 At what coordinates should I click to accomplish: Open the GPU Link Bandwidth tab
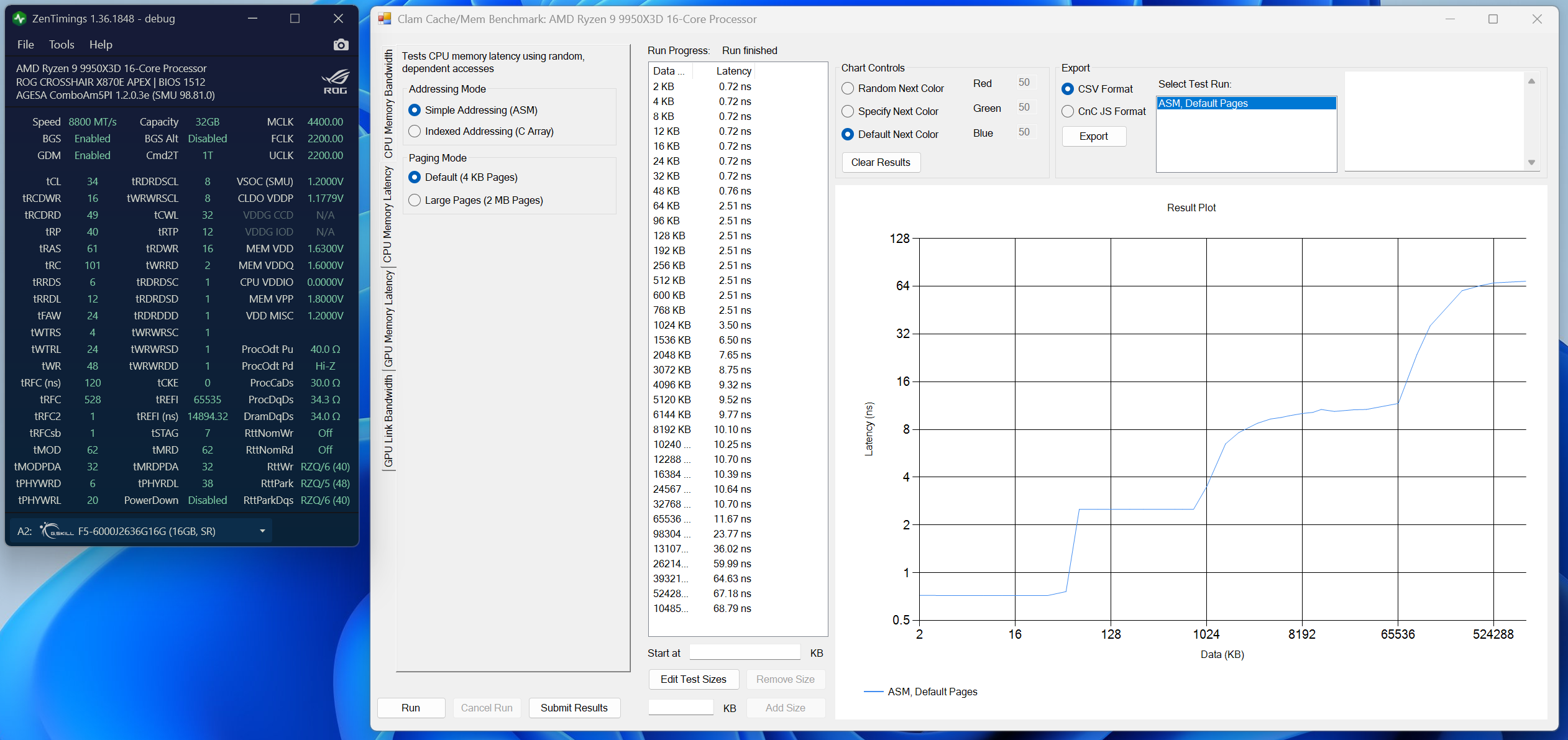[388, 421]
